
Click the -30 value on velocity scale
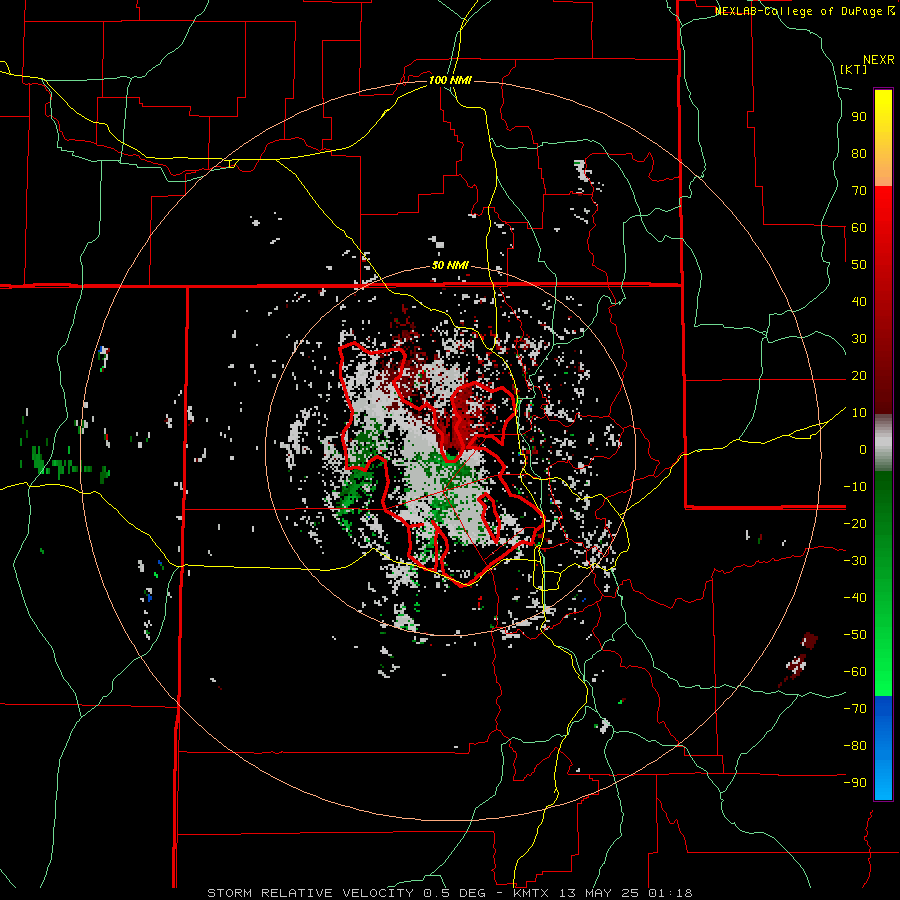point(855,561)
